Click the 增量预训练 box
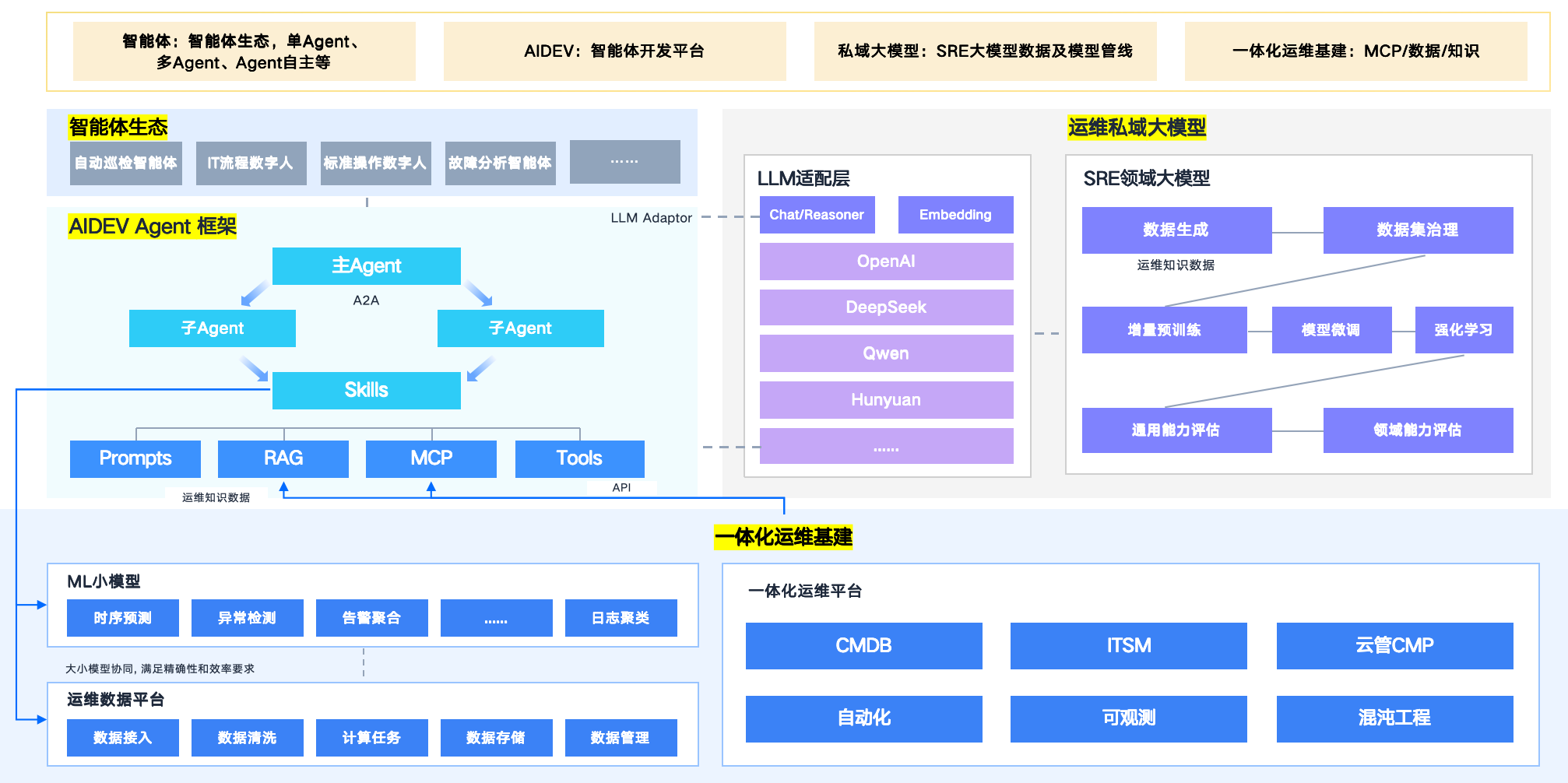The width and height of the screenshot is (1568, 783). [1164, 330]
